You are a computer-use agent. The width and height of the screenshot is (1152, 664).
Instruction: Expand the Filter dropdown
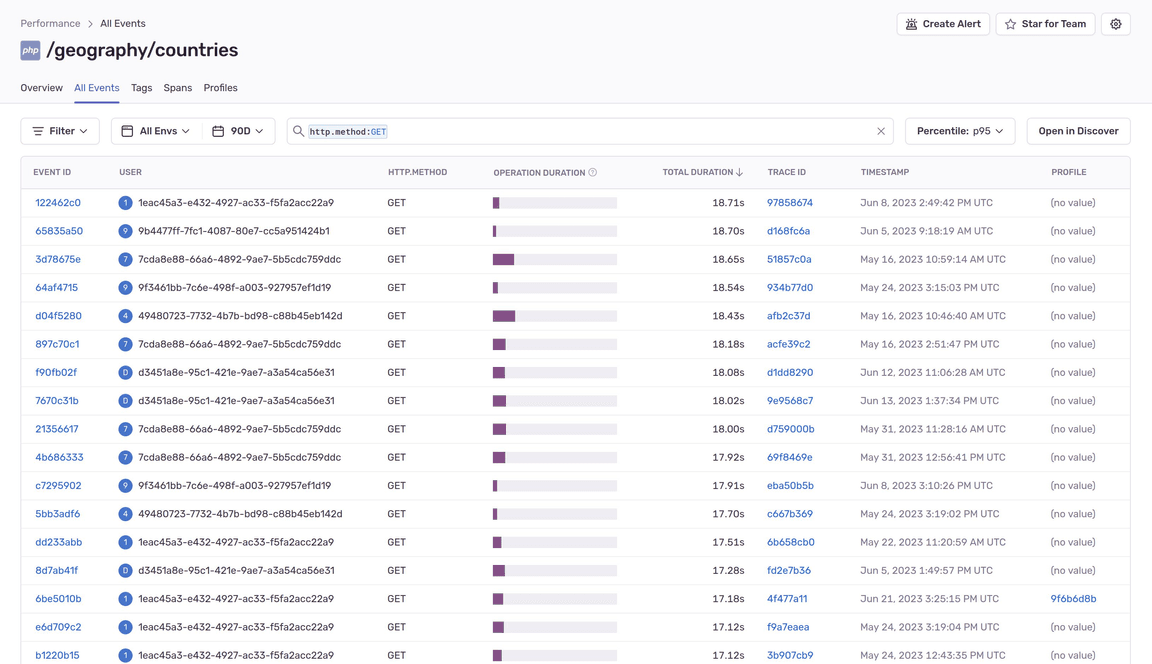click(60, 131)
